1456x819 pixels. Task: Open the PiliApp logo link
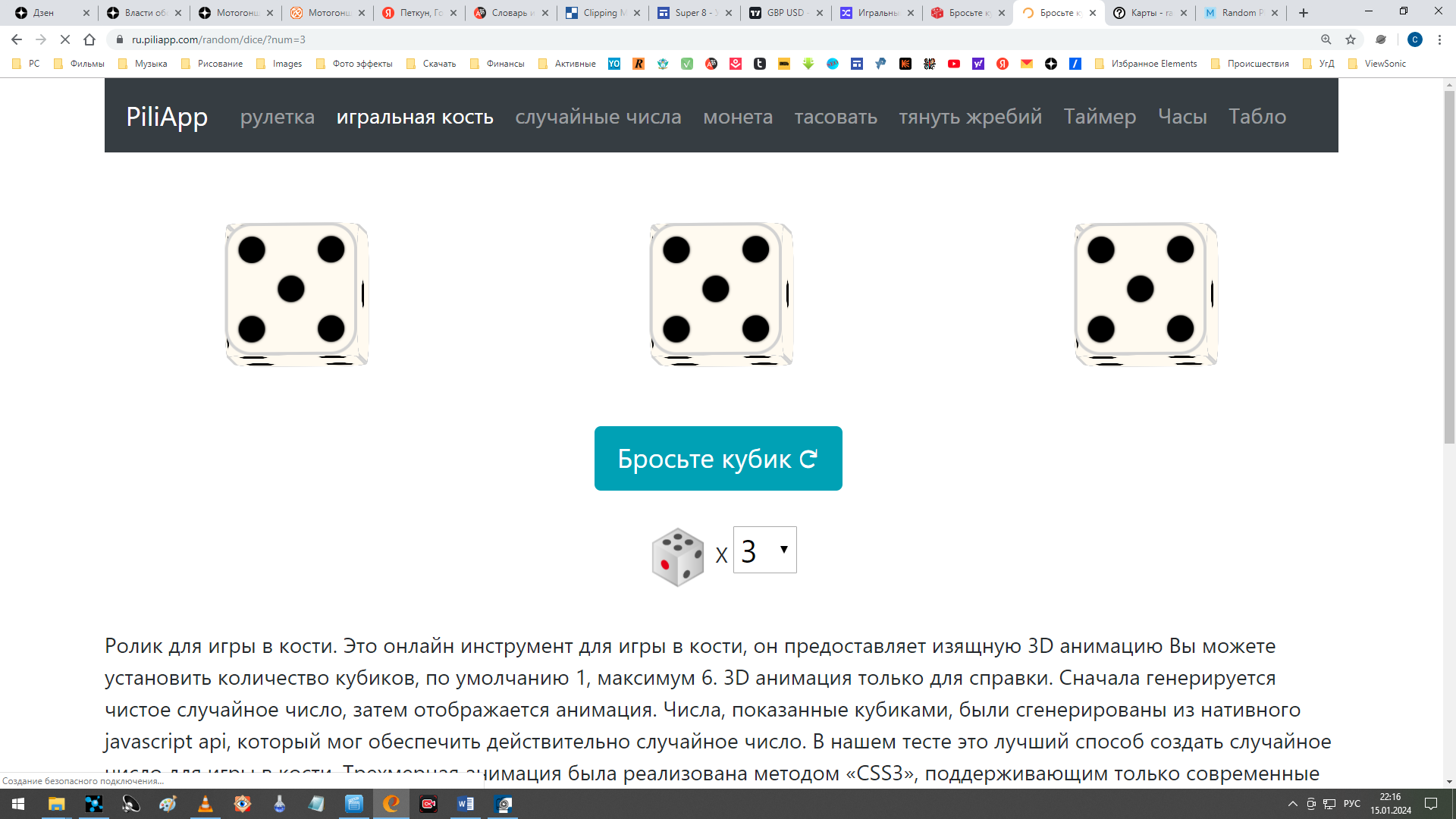tap(167, 116)
